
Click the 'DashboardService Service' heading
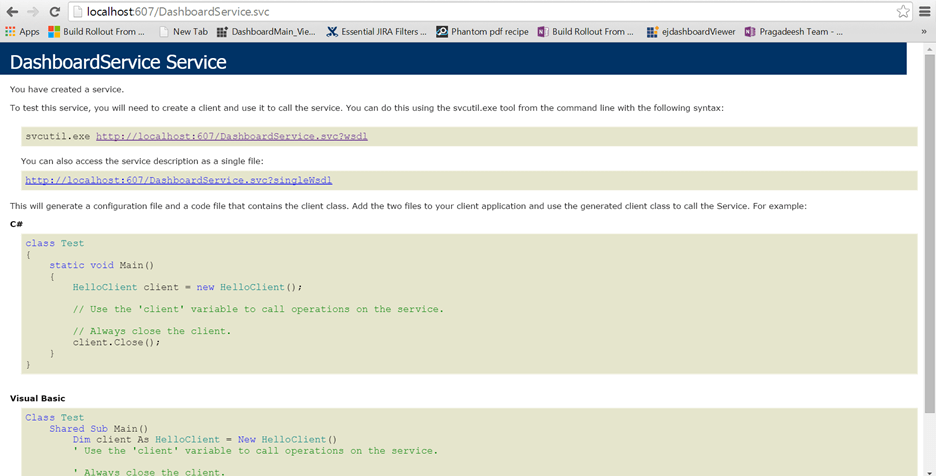click(118, 62)
